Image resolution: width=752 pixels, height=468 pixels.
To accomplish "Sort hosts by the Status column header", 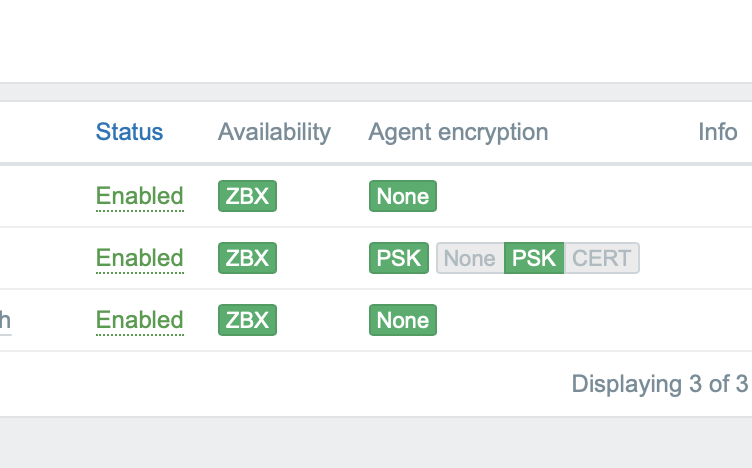I will (x=129, y=132).
